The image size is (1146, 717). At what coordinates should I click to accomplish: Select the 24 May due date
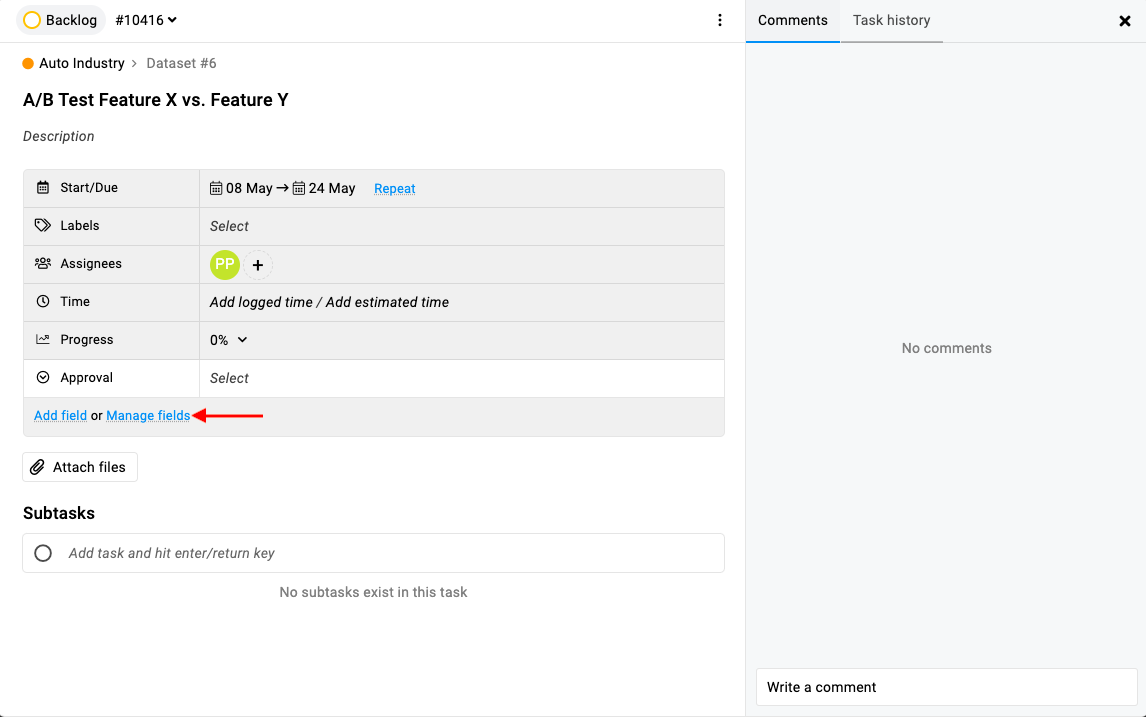[324, 189]
